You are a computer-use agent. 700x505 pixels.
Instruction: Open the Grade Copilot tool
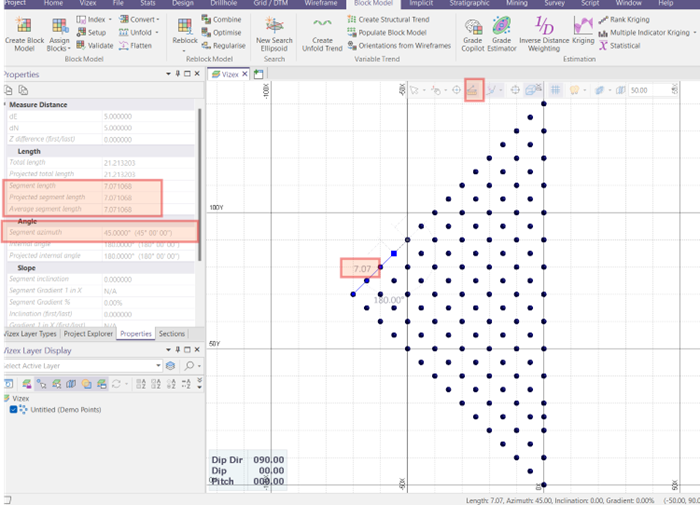tap(473, 26)
